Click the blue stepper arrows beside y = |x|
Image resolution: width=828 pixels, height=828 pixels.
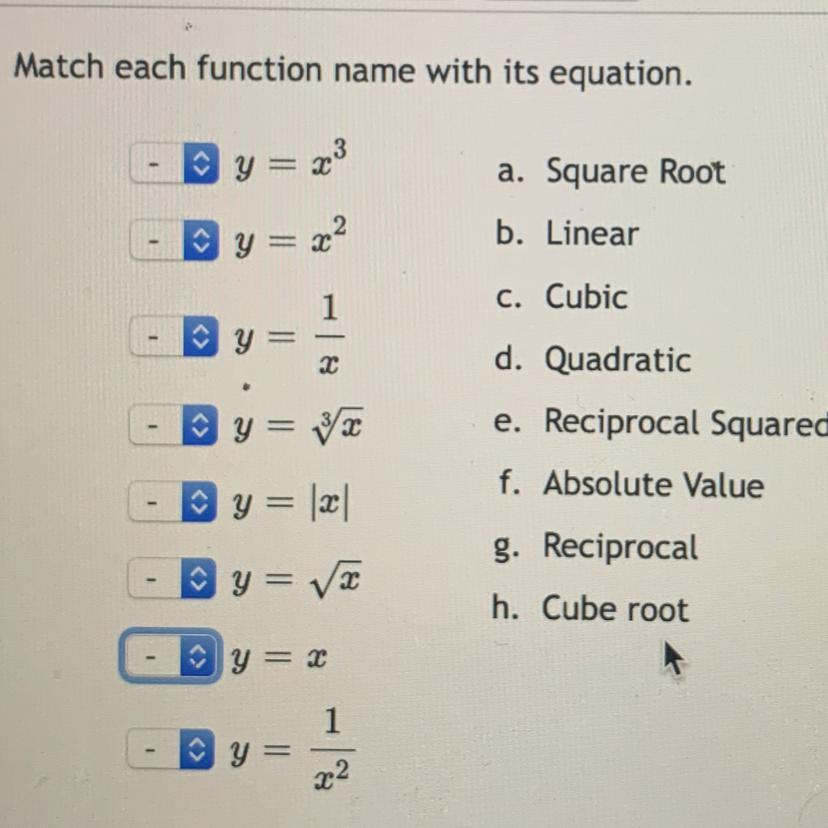click(x=200, y=502)
